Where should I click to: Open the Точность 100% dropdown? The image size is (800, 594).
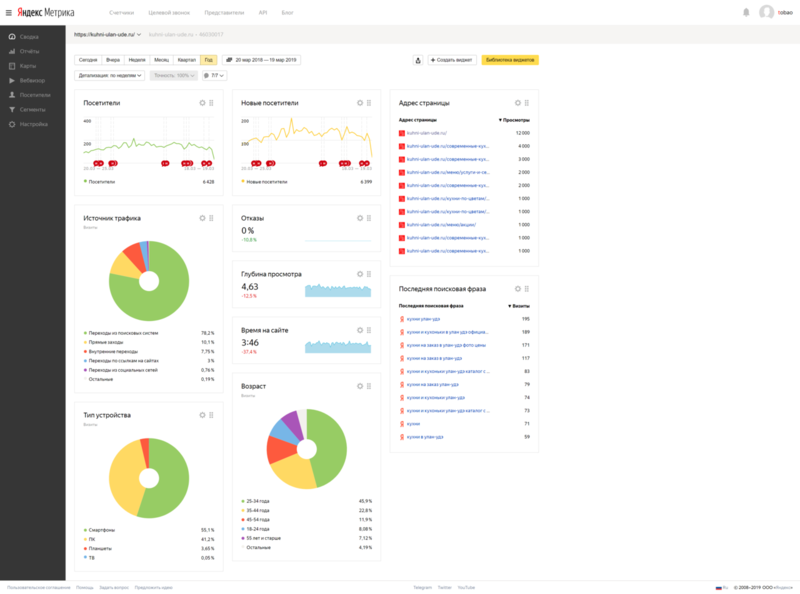pyautogui.click(x=175, y=75)
